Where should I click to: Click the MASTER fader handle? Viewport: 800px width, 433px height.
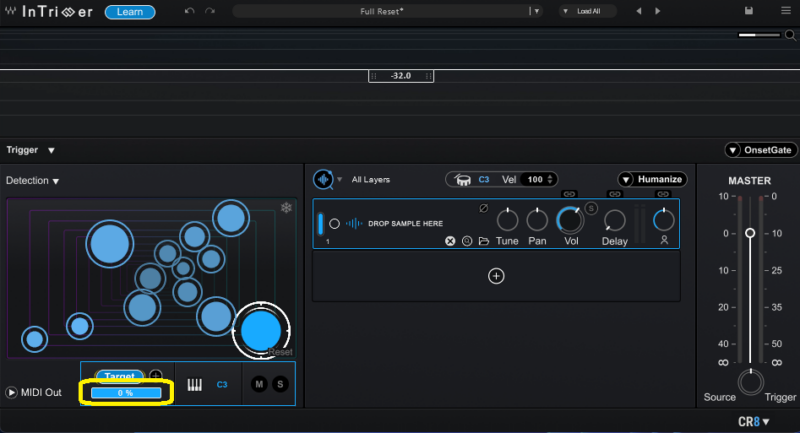point(750,233)
